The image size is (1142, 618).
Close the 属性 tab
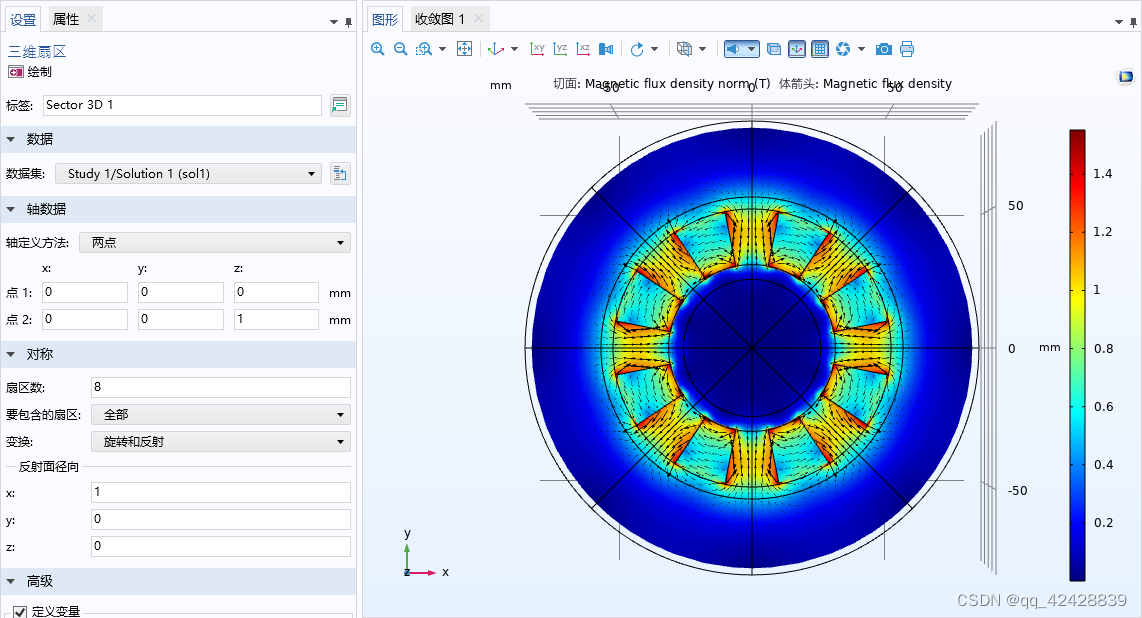(92, 18)
